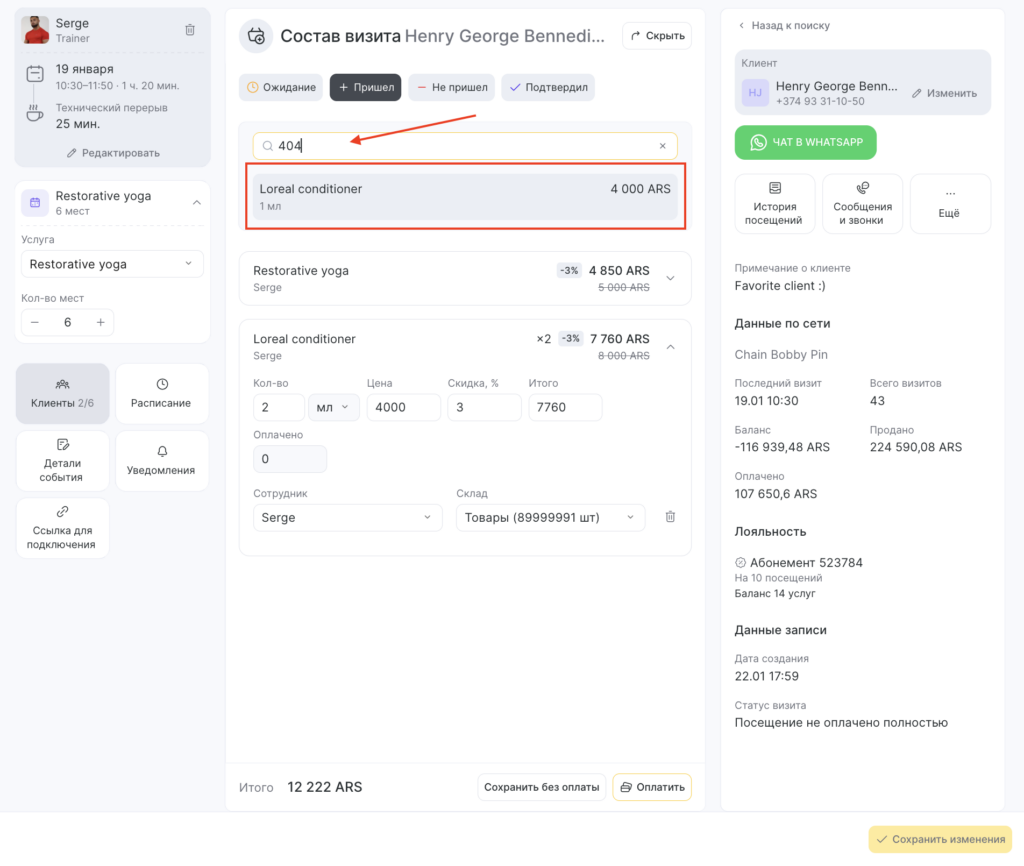Increase seat count with the plus stepper

(100, 322)
